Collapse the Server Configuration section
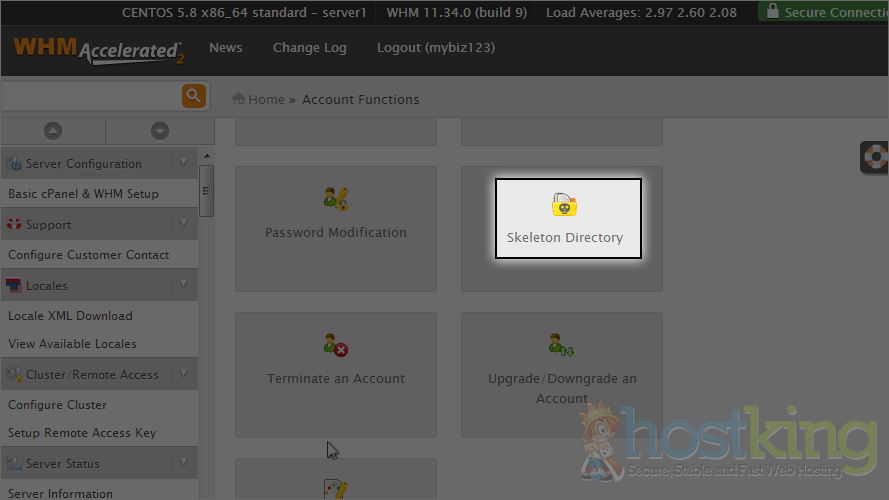Image resolution: width=889 pixels, height=500 pixels. (x=183, y=163)
